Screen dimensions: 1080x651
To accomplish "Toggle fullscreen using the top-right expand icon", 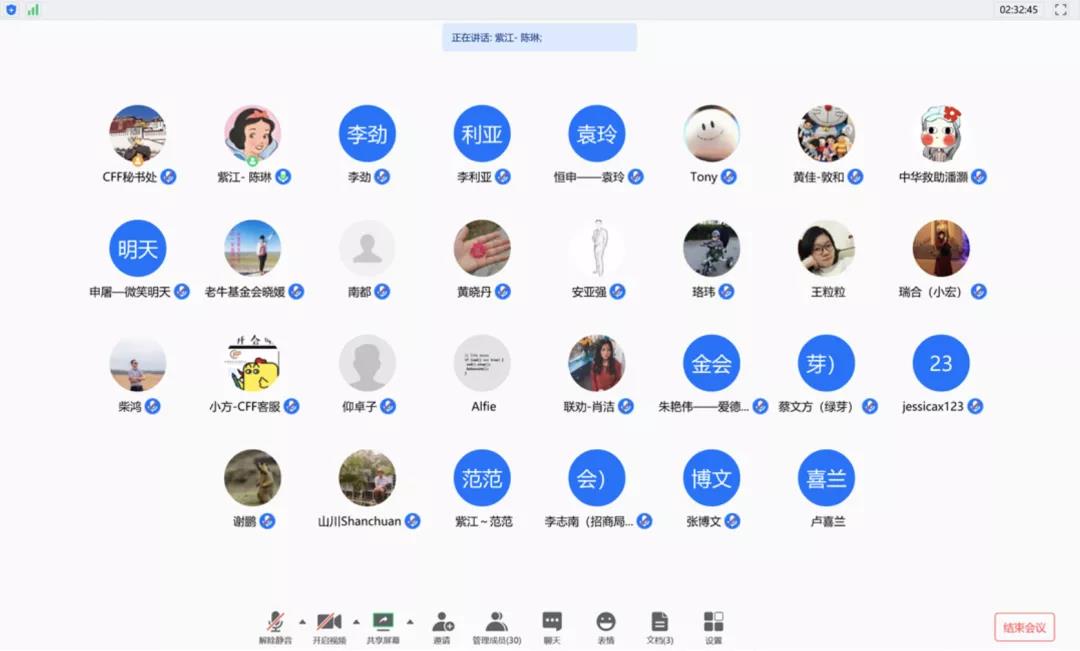I will tap(1063, 10).
